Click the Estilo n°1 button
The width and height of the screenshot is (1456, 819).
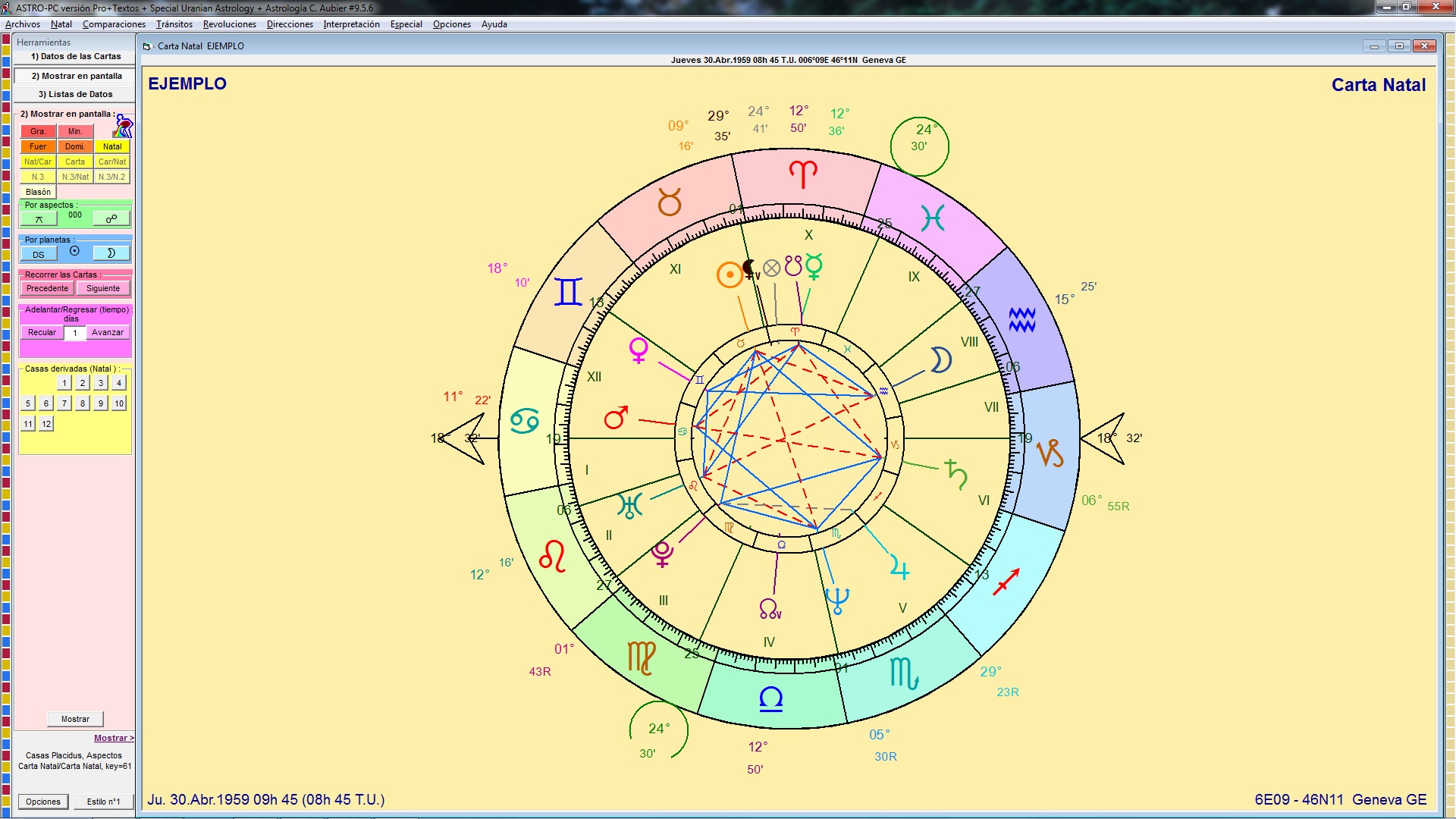(x=103, y=802)
